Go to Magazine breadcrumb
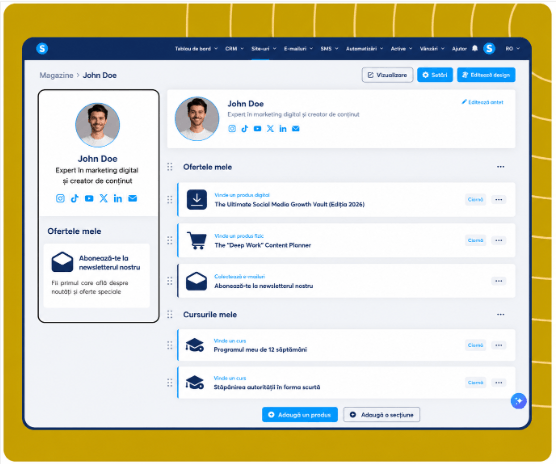Viewport: 556px width, 464px height. point(56,75)
